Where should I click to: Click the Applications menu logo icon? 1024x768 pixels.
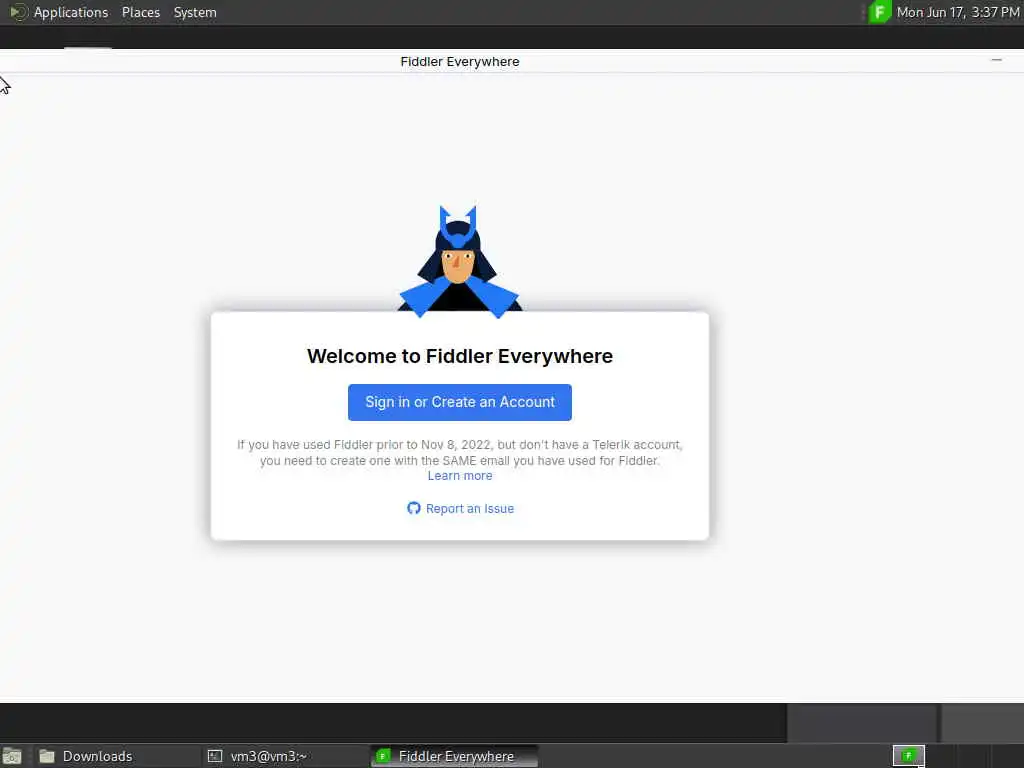pos(18,12)
